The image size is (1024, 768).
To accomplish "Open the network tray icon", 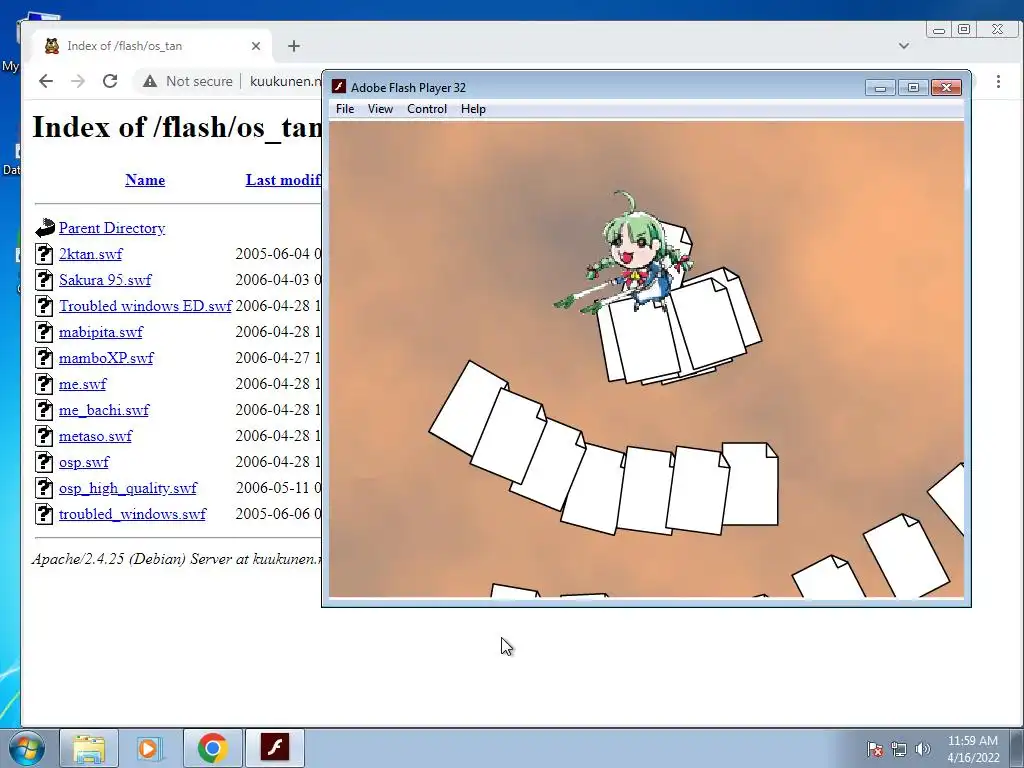I will (x=899, y=749).
